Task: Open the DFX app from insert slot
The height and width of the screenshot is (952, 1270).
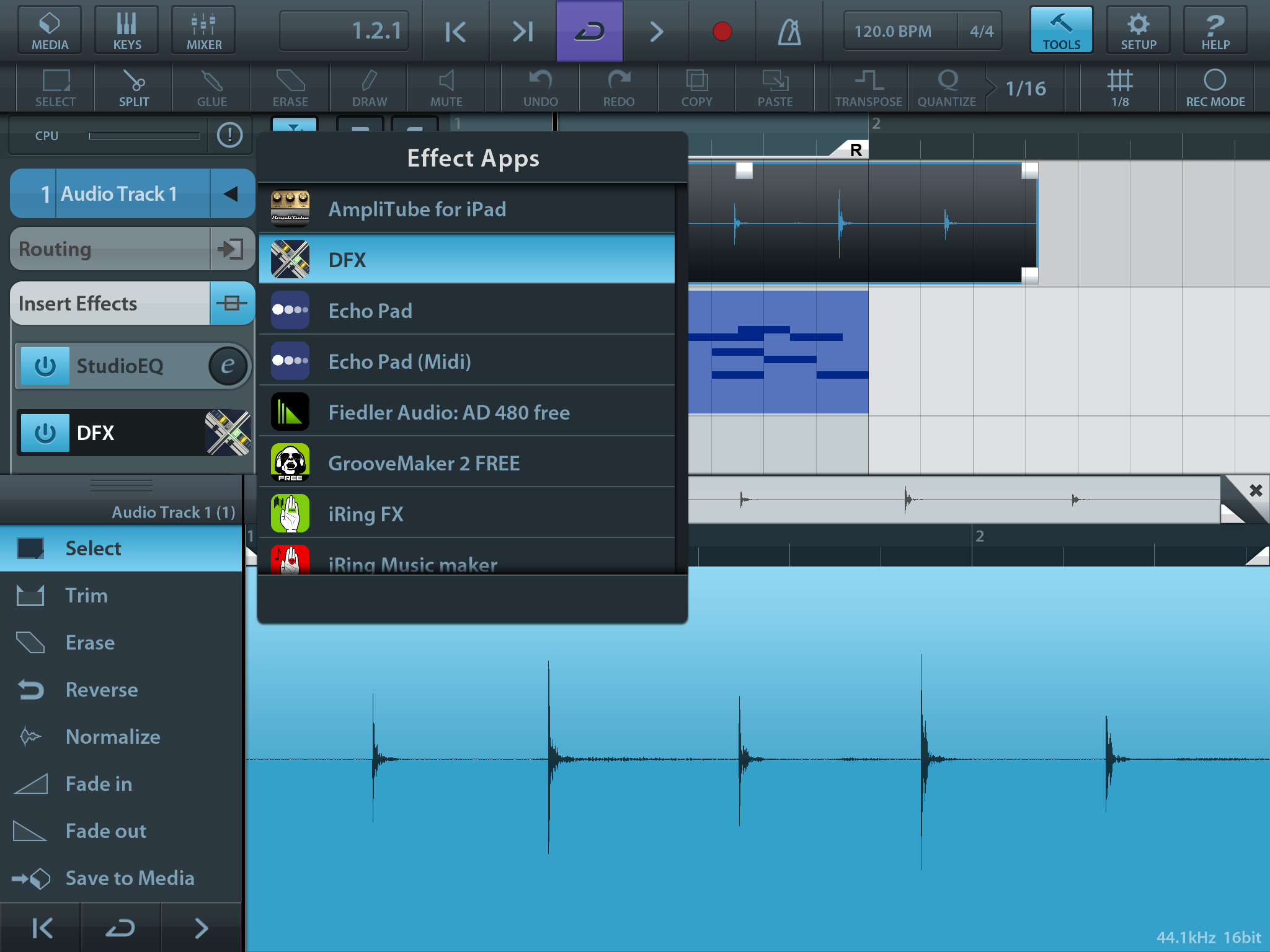Action: [x=228, y=433]
